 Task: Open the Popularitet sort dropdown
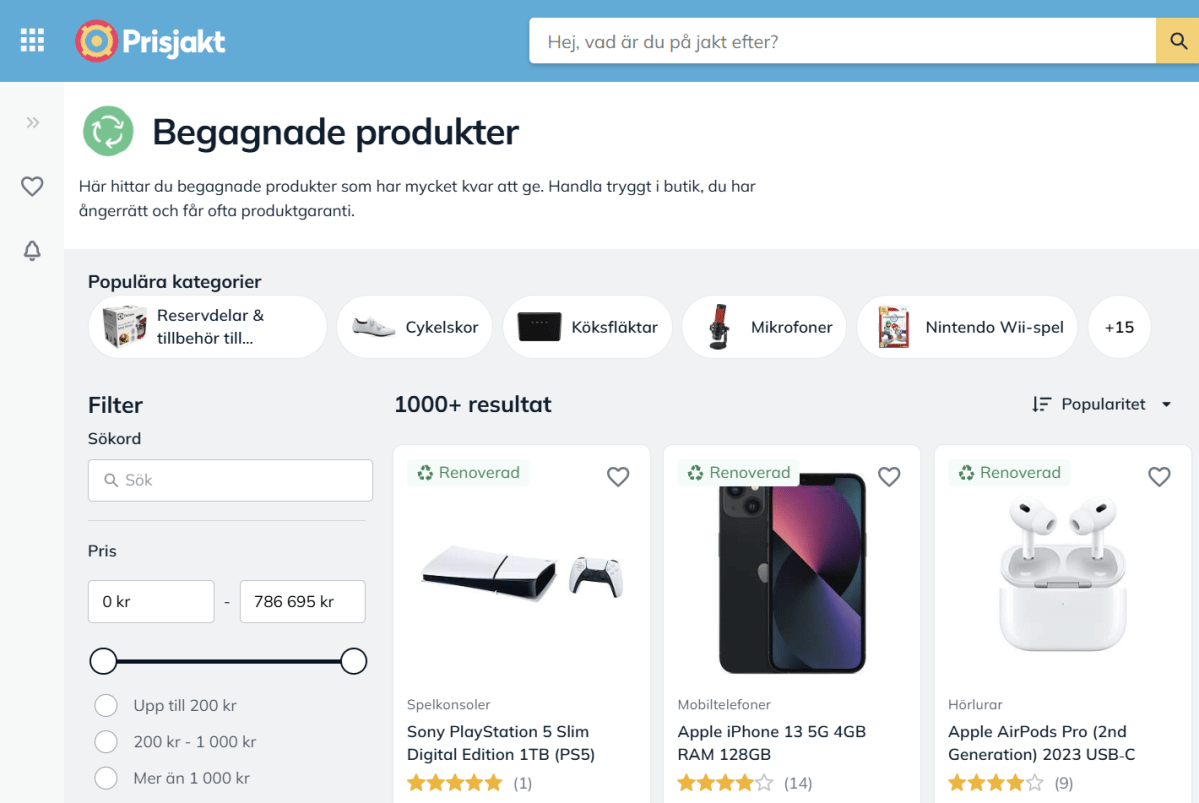coord(1102,404)
